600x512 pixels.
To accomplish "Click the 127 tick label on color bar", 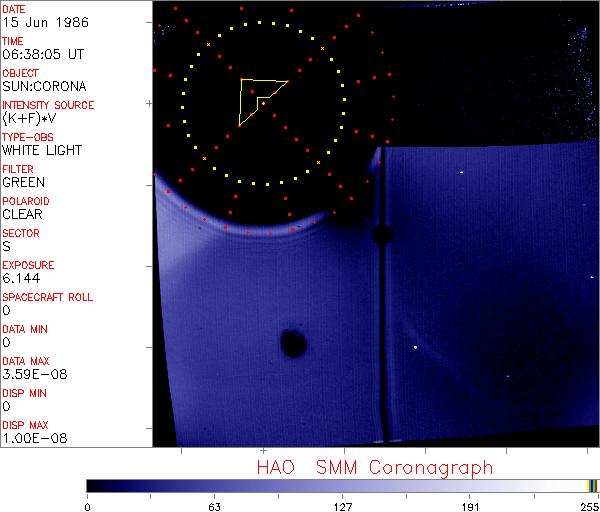I will point(343,505).
